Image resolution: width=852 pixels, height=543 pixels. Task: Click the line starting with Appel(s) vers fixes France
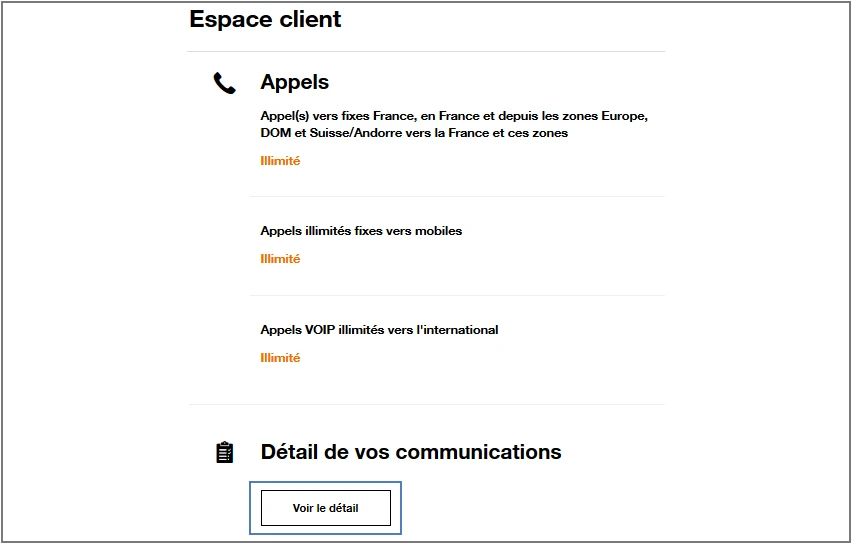coord(454,116)
